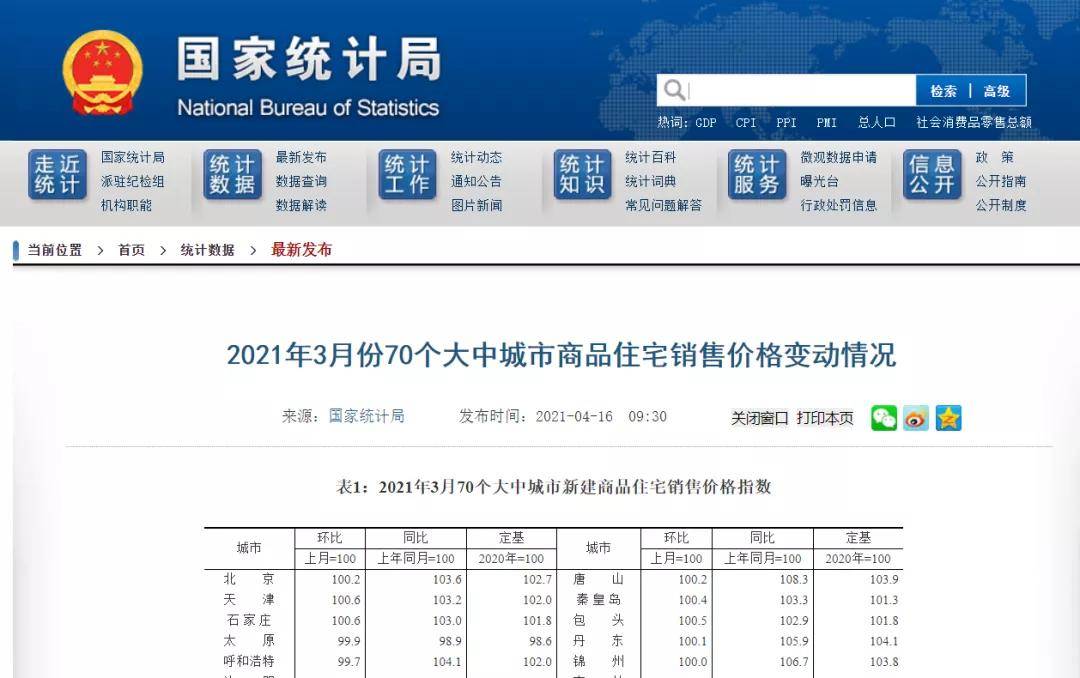Select hot word GDP
The height and width of the screenshot is (678, 1080).
(706, 123)
